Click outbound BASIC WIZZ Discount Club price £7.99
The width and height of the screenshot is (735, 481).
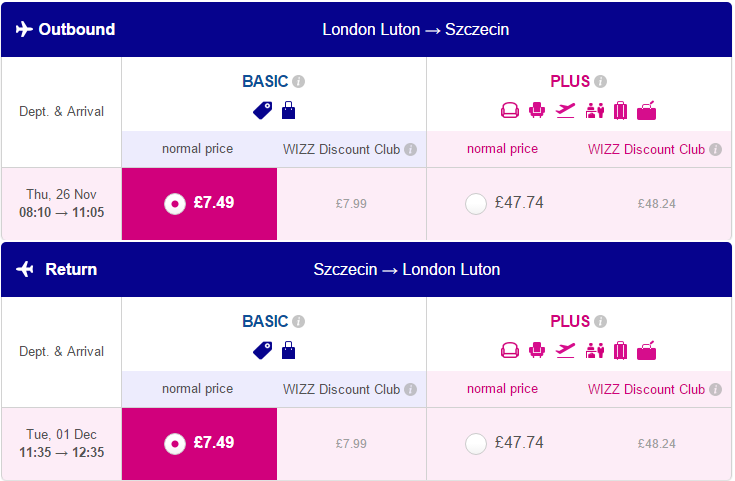(351, 204)
